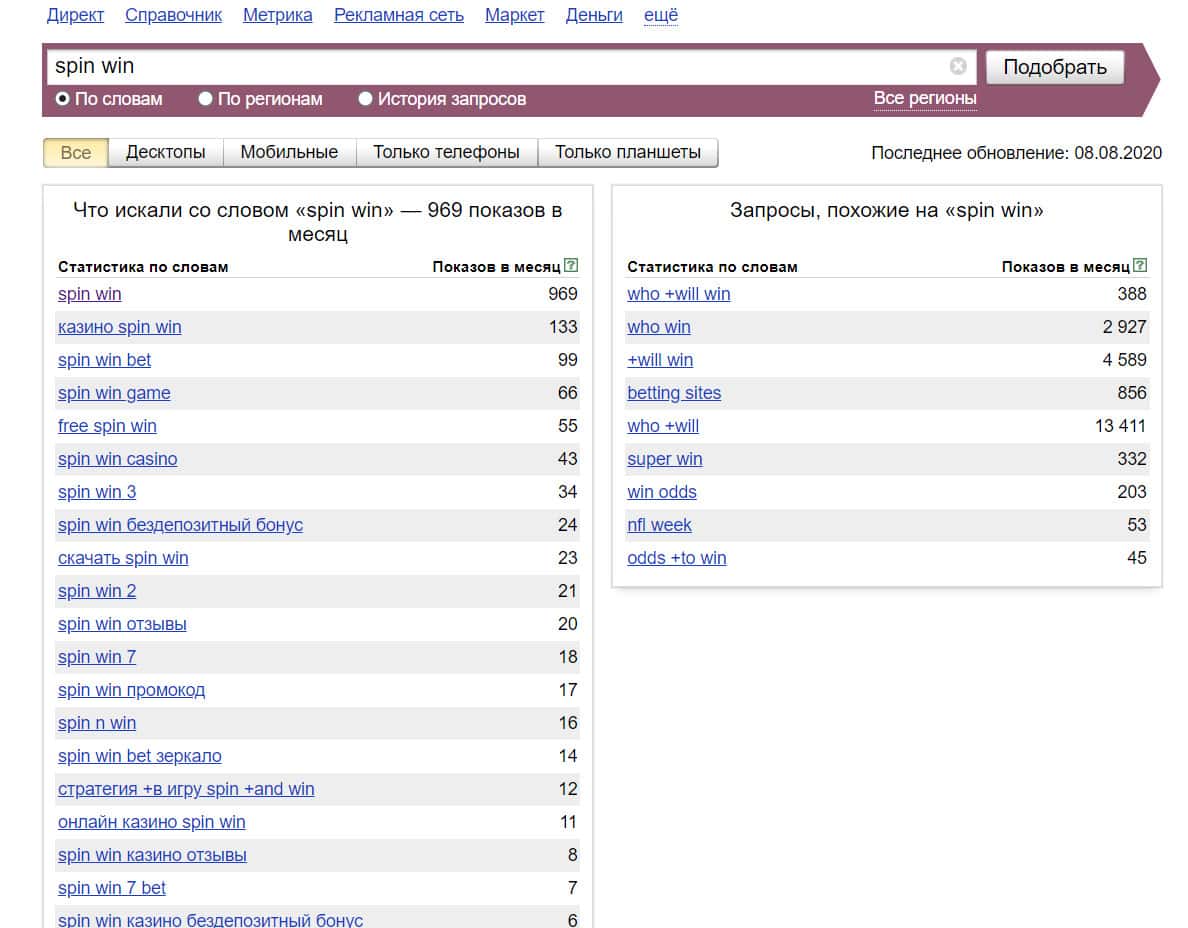Image resolution: width=1188 pixels, height=928 pixels.
Task: Select the 'Все' device tab
Action: pyautogui.click(x=75, y=152)
